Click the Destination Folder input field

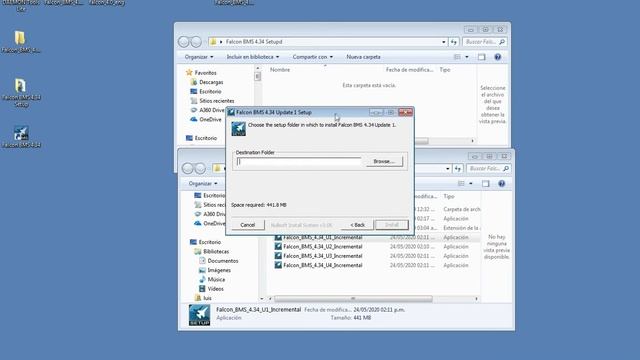(x=299, y=162)
